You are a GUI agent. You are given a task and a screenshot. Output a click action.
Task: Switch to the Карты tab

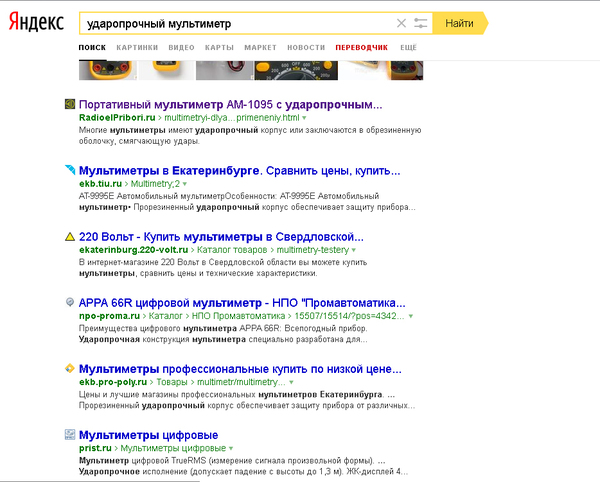pos(219,47)
